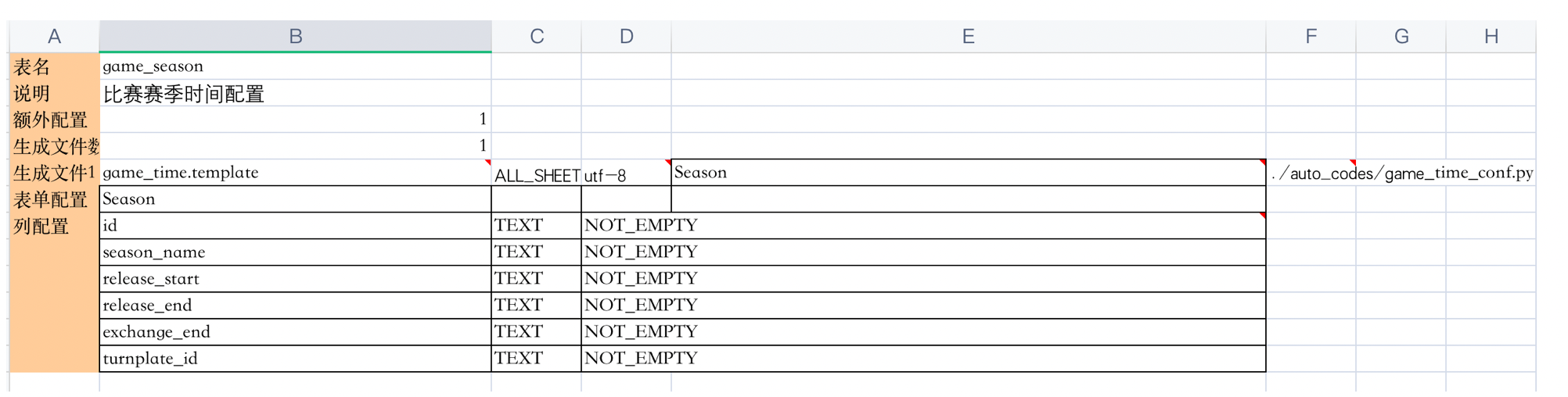Click the utf-8 encoding cell
This screenshot has height=397, width=1568.
626,173
